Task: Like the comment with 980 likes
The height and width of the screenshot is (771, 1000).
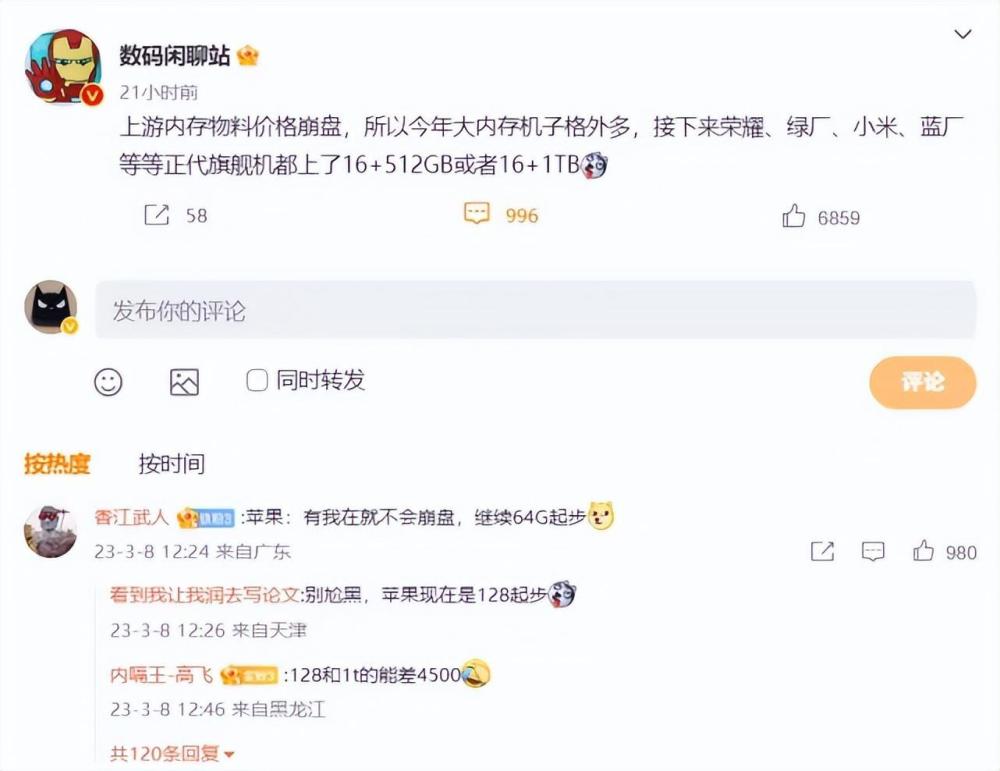Action: [923, 550]
